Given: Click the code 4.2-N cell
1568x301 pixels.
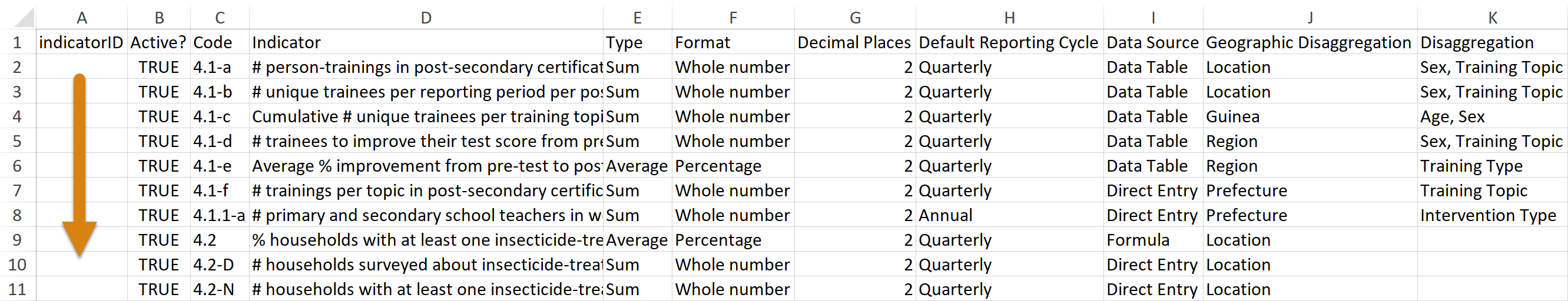Looking at the screenshot, I should [x=219, y=289].
